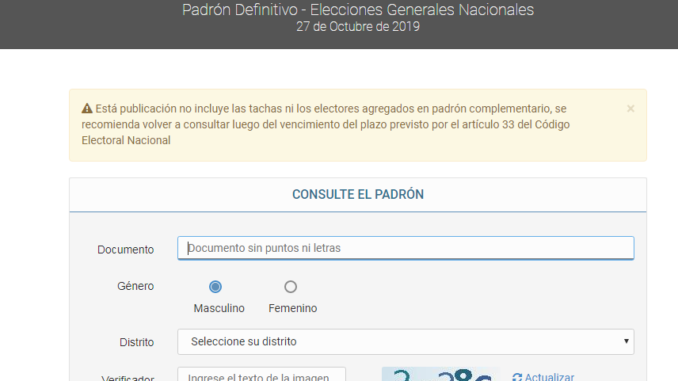
Task: Click the Verificador captcha text field
Action: pyautogui.click(x=262, y=375)
